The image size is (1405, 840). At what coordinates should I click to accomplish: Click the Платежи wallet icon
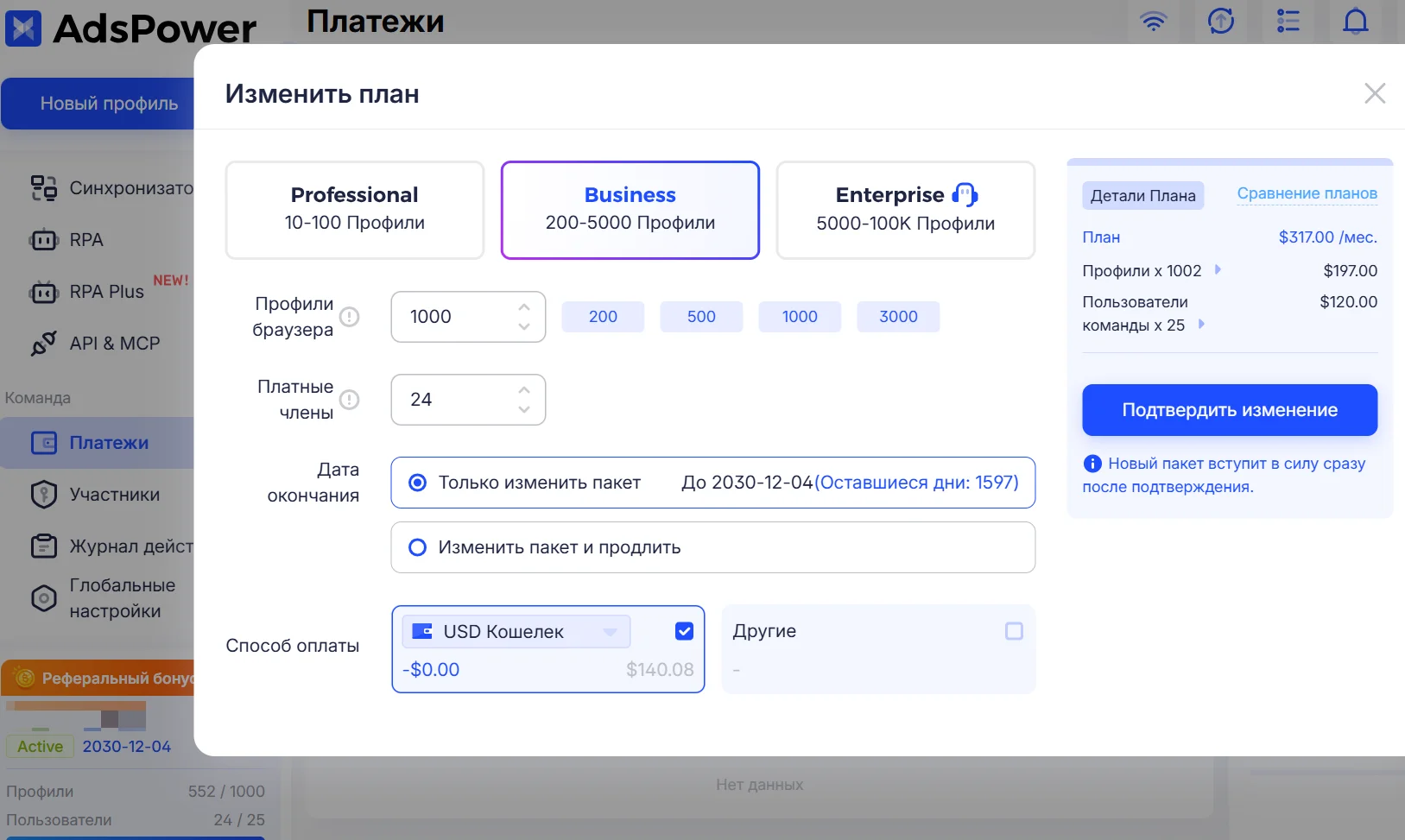tap(44, 443)
